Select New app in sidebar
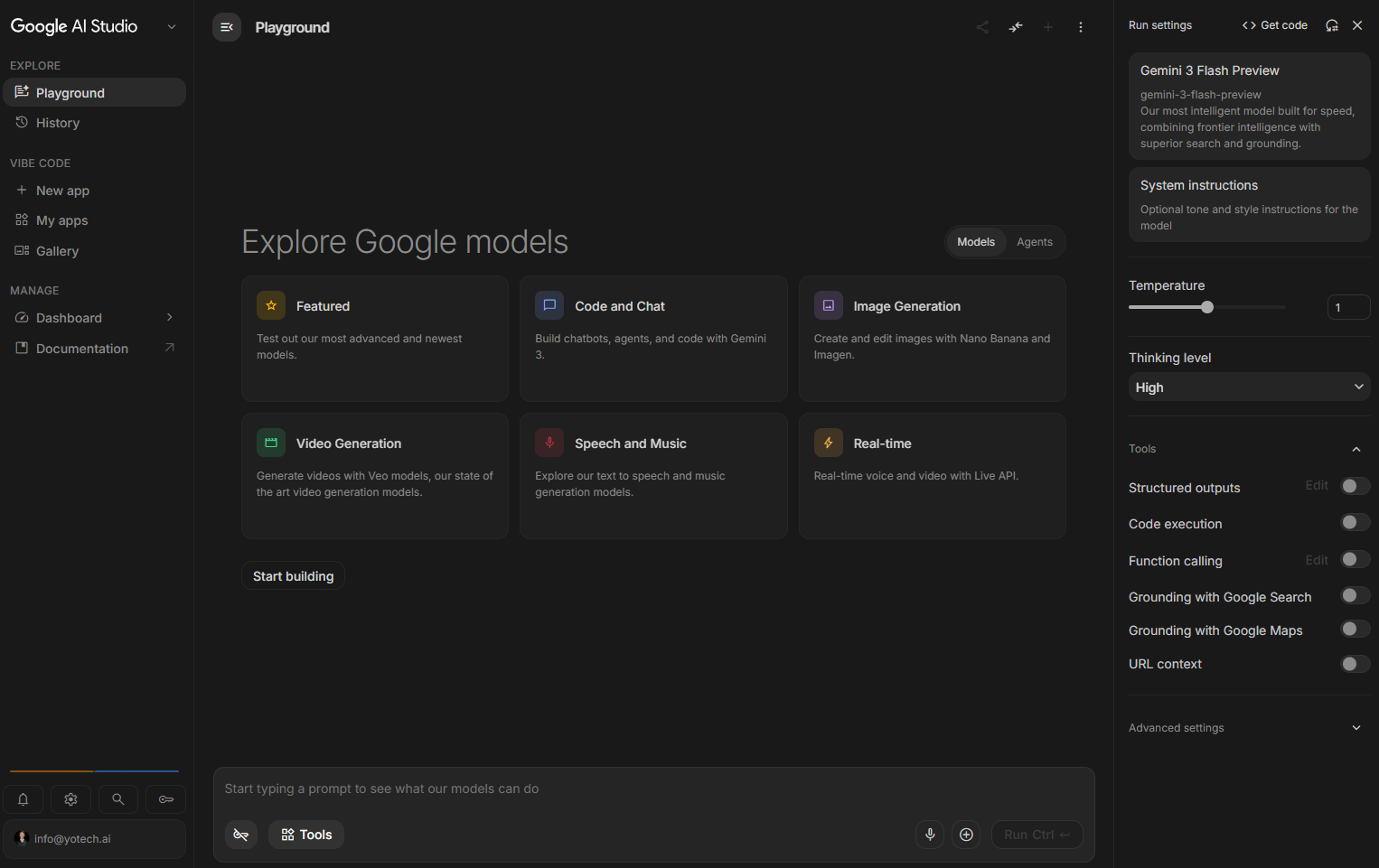The width and height of the screenshot is (1379, 868). [x=95, y=191]
